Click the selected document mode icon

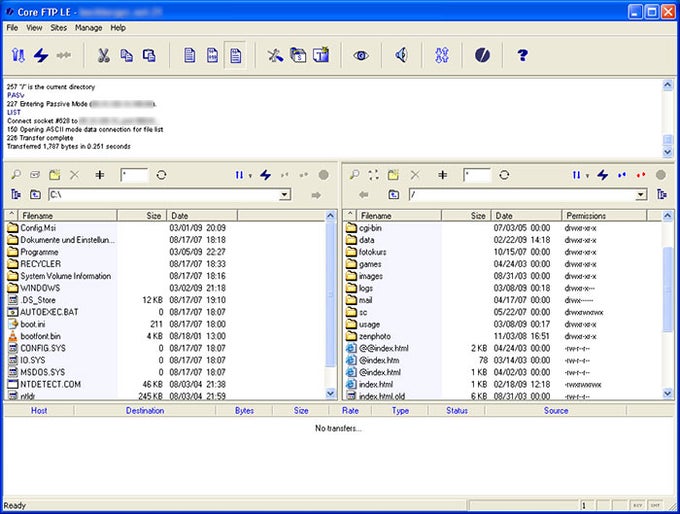click(235, 56)
